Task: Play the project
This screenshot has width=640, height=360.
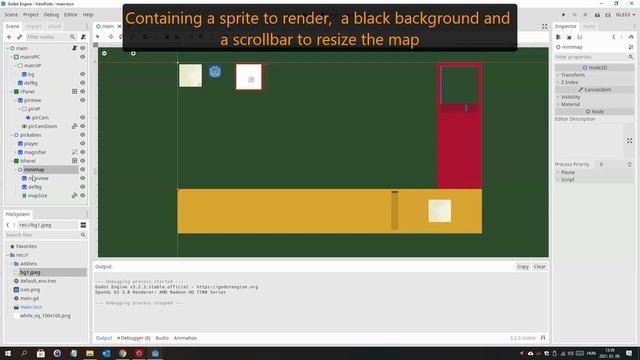Action: [x=564, y=15]
